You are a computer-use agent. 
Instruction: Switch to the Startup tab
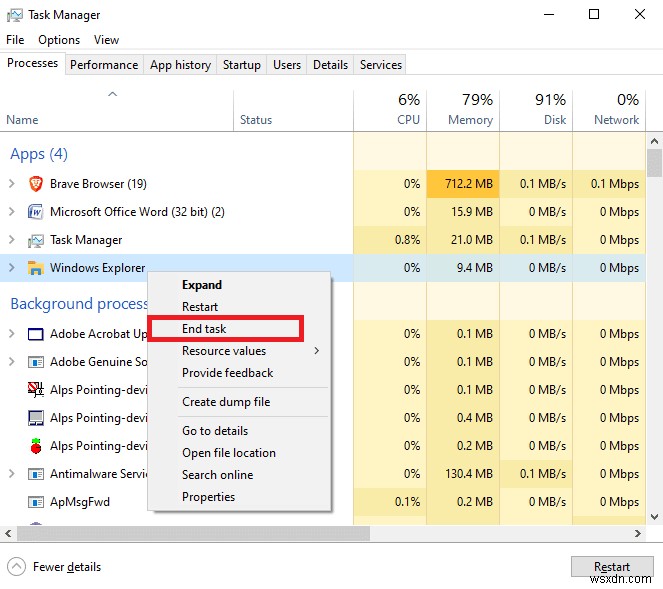(x=241, y=65)
